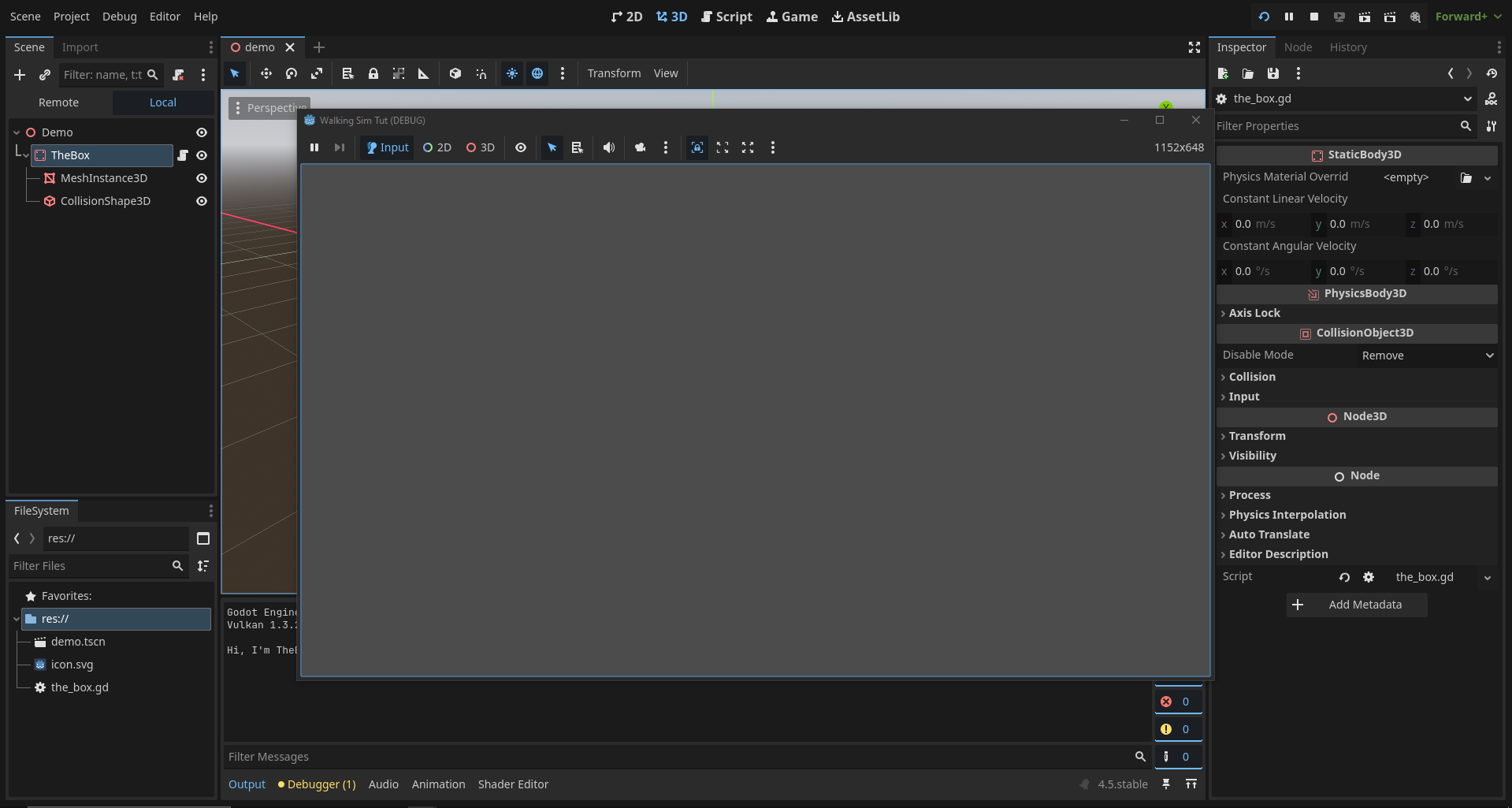
Task: Pause the running game in debug window
Action: [x=314, y=147]
